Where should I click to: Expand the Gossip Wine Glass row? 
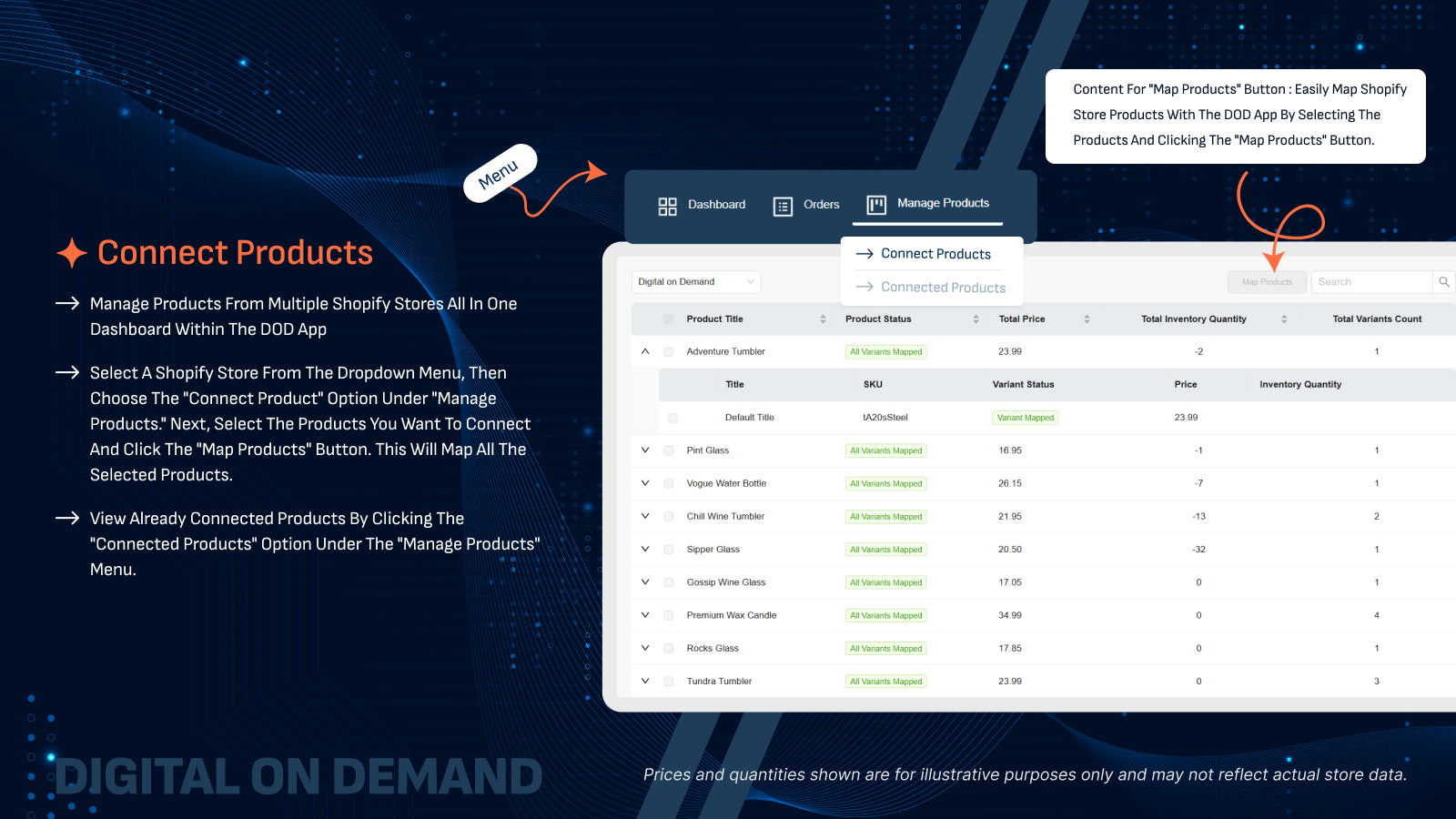[645, 582]
